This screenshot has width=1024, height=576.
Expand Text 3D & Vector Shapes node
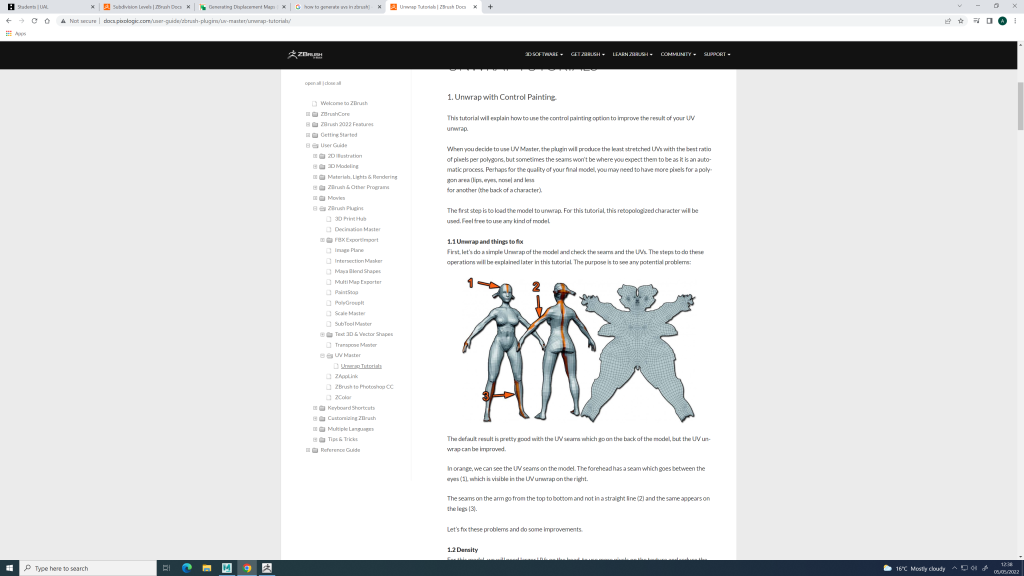pos(323,334)
